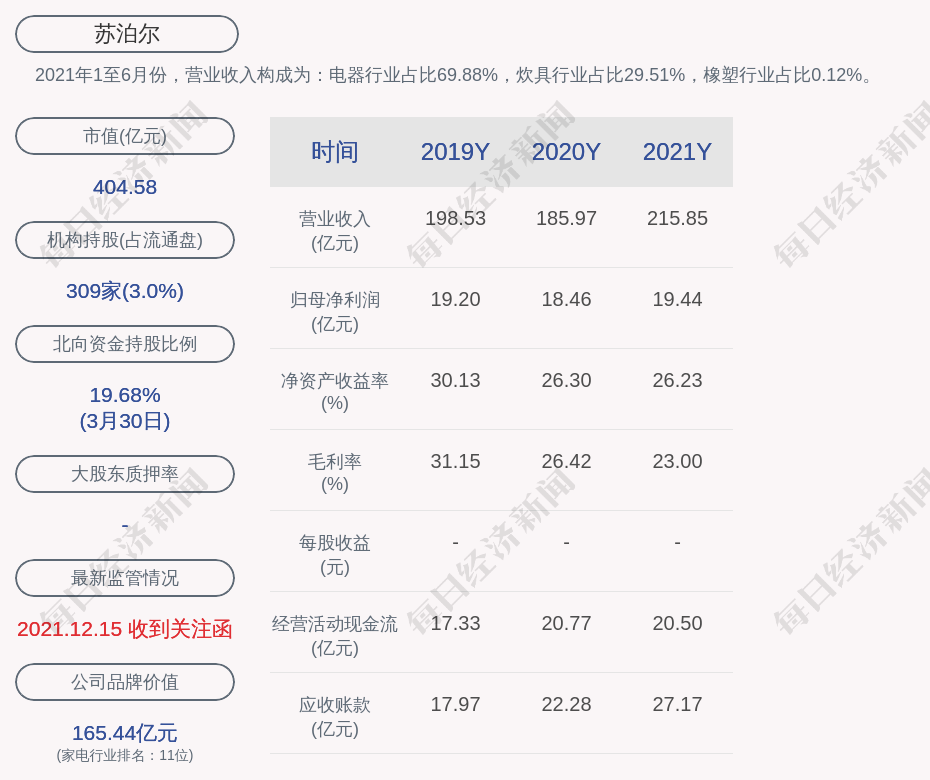Viewport: 930px width, 780px height.
Task: Click the revenue composition summary sentence
Action: (x=454, y=75)
